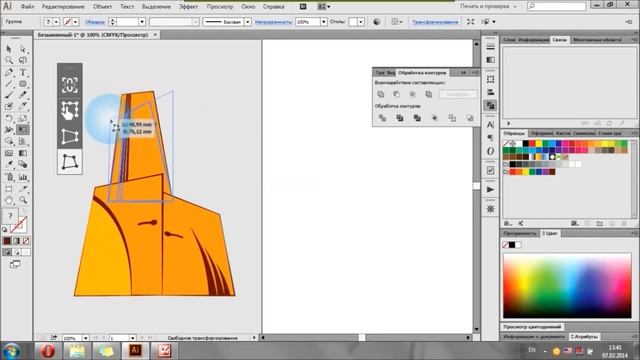Select the Hand tool

point(9,200)
